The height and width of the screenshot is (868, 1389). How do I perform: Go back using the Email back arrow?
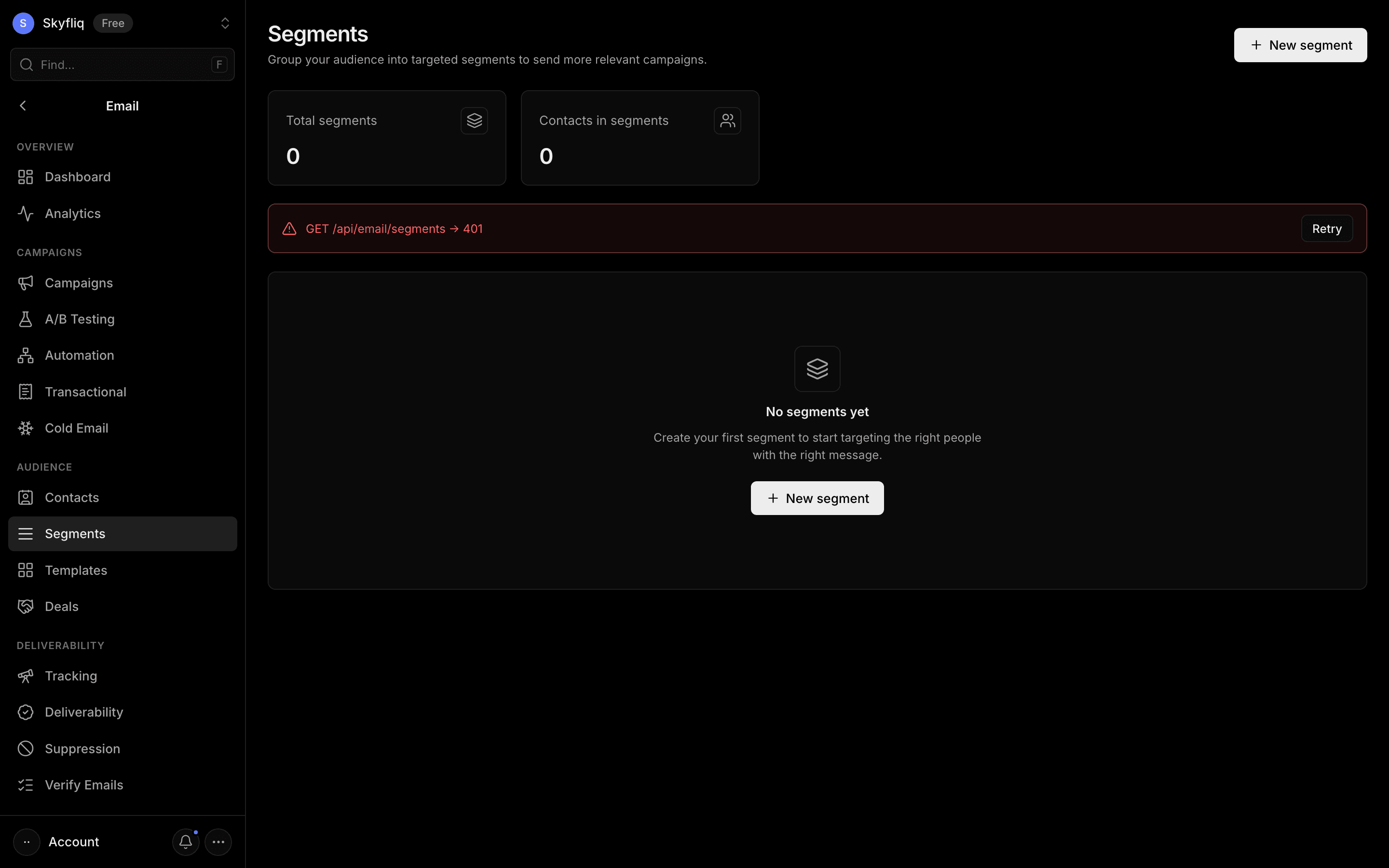click(x=23, y=106)
